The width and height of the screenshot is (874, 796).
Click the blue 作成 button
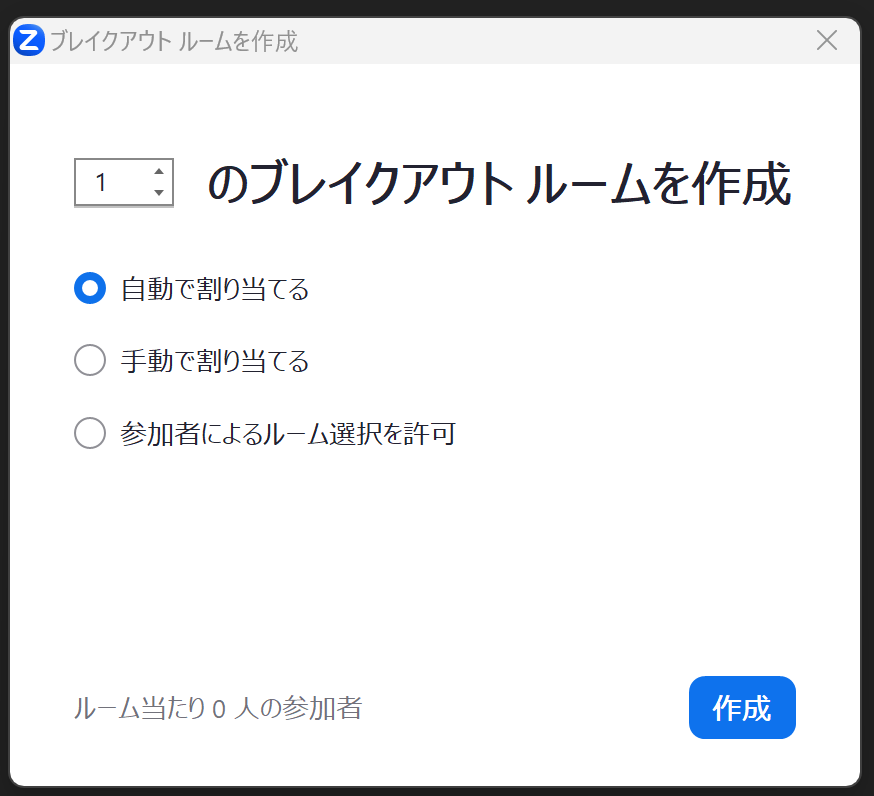pyautogui.click(x=742, y=707)
